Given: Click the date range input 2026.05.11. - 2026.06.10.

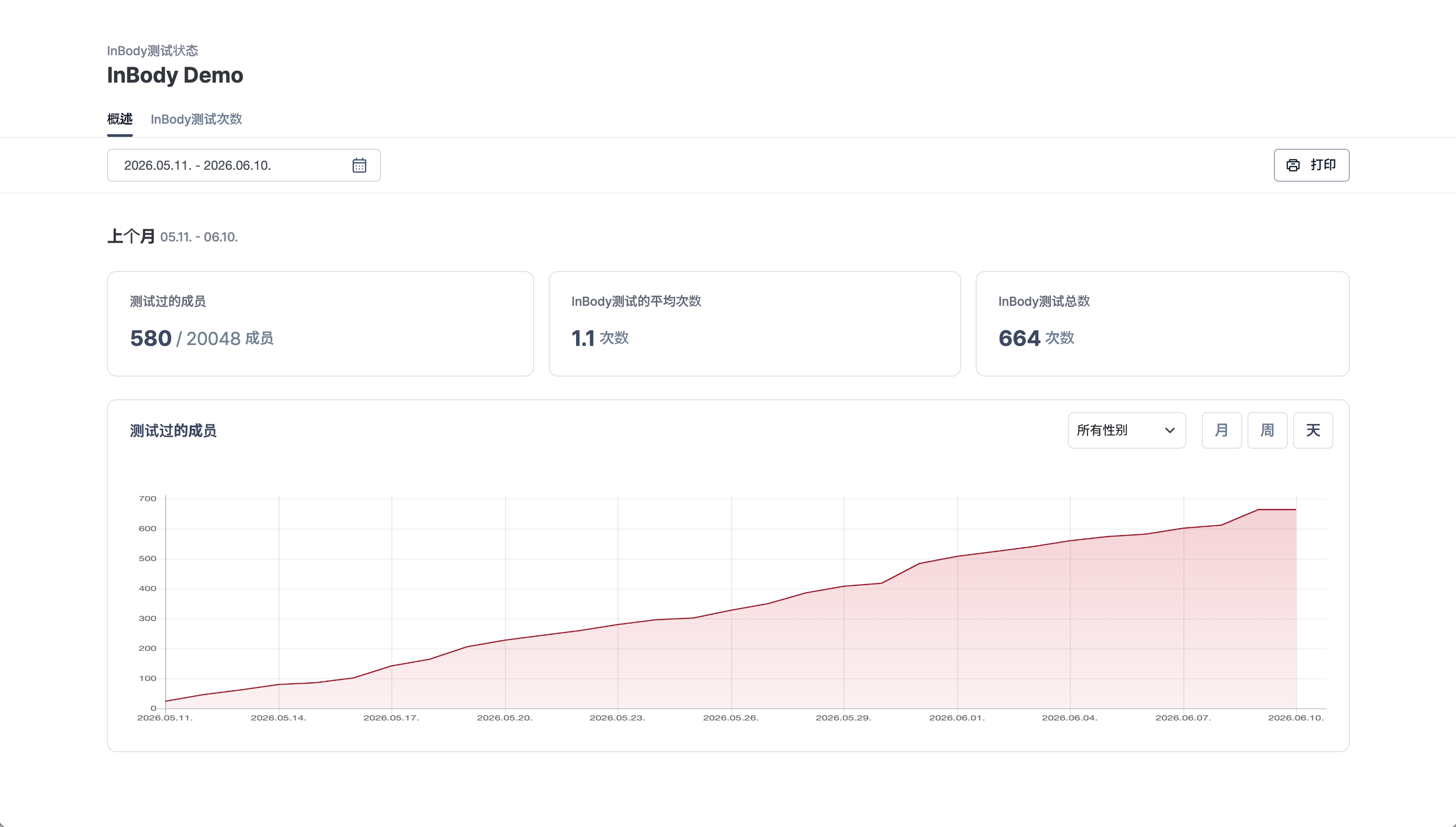Looking at the screenshot, I should (244, 165).
